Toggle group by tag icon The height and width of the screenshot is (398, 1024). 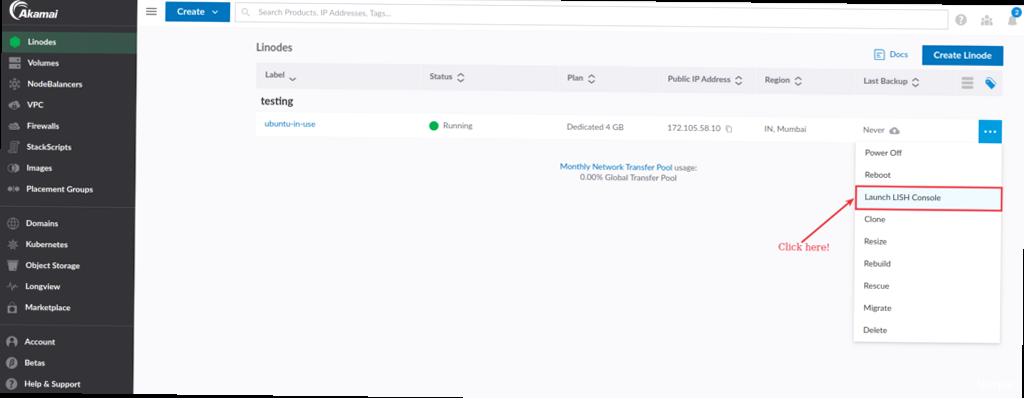tap(990, 83)
